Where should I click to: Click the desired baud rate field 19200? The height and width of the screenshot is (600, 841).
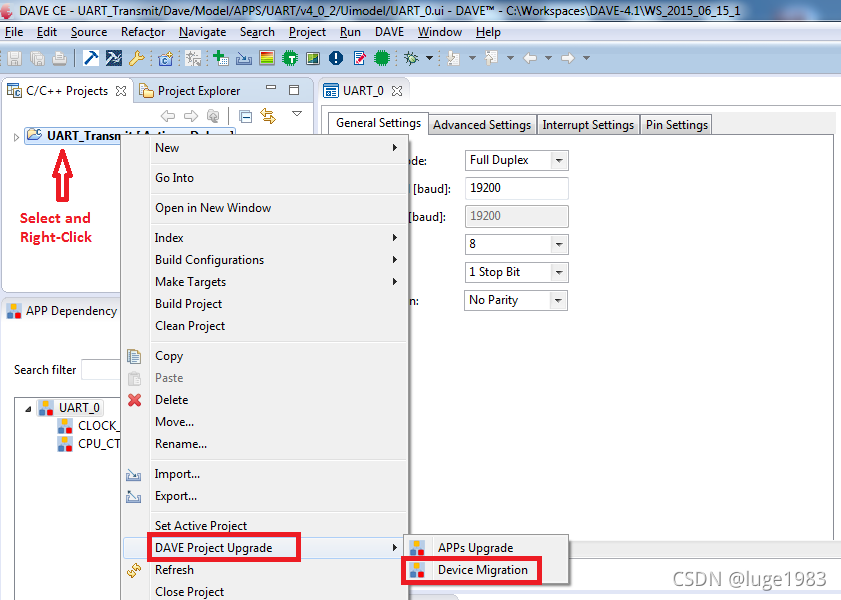tap(517, 188)
